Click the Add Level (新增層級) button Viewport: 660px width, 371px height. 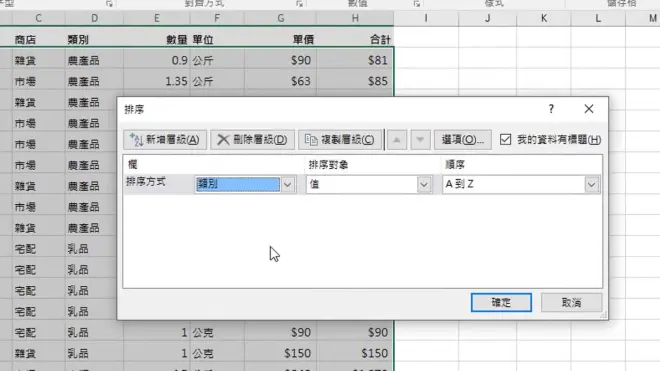tap(165, 140)
